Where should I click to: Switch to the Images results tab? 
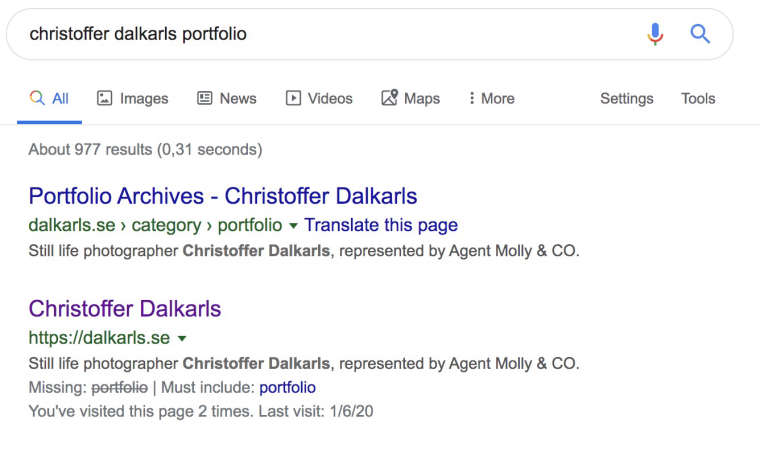(x=144, y=98)
